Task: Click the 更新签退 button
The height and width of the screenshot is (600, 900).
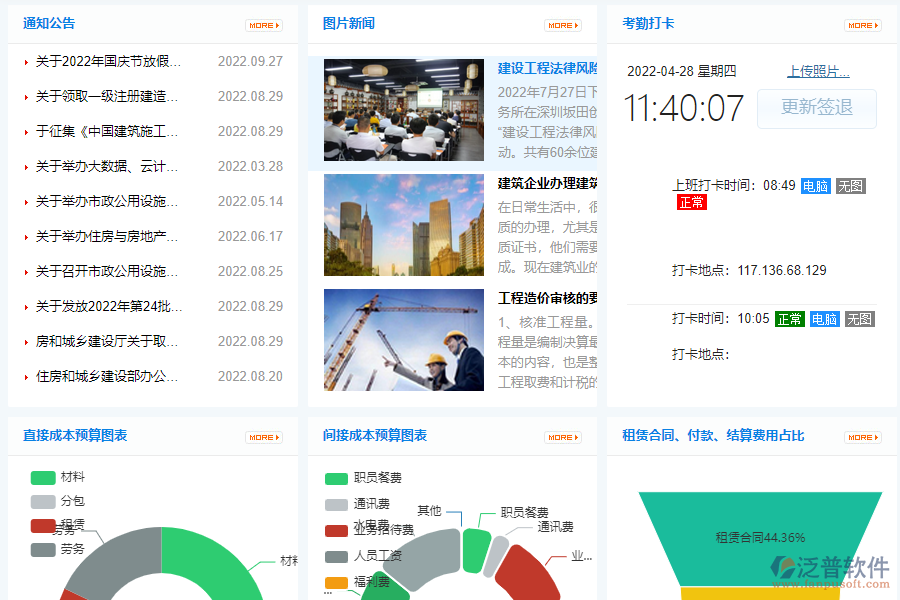Action: pos(817,109)
